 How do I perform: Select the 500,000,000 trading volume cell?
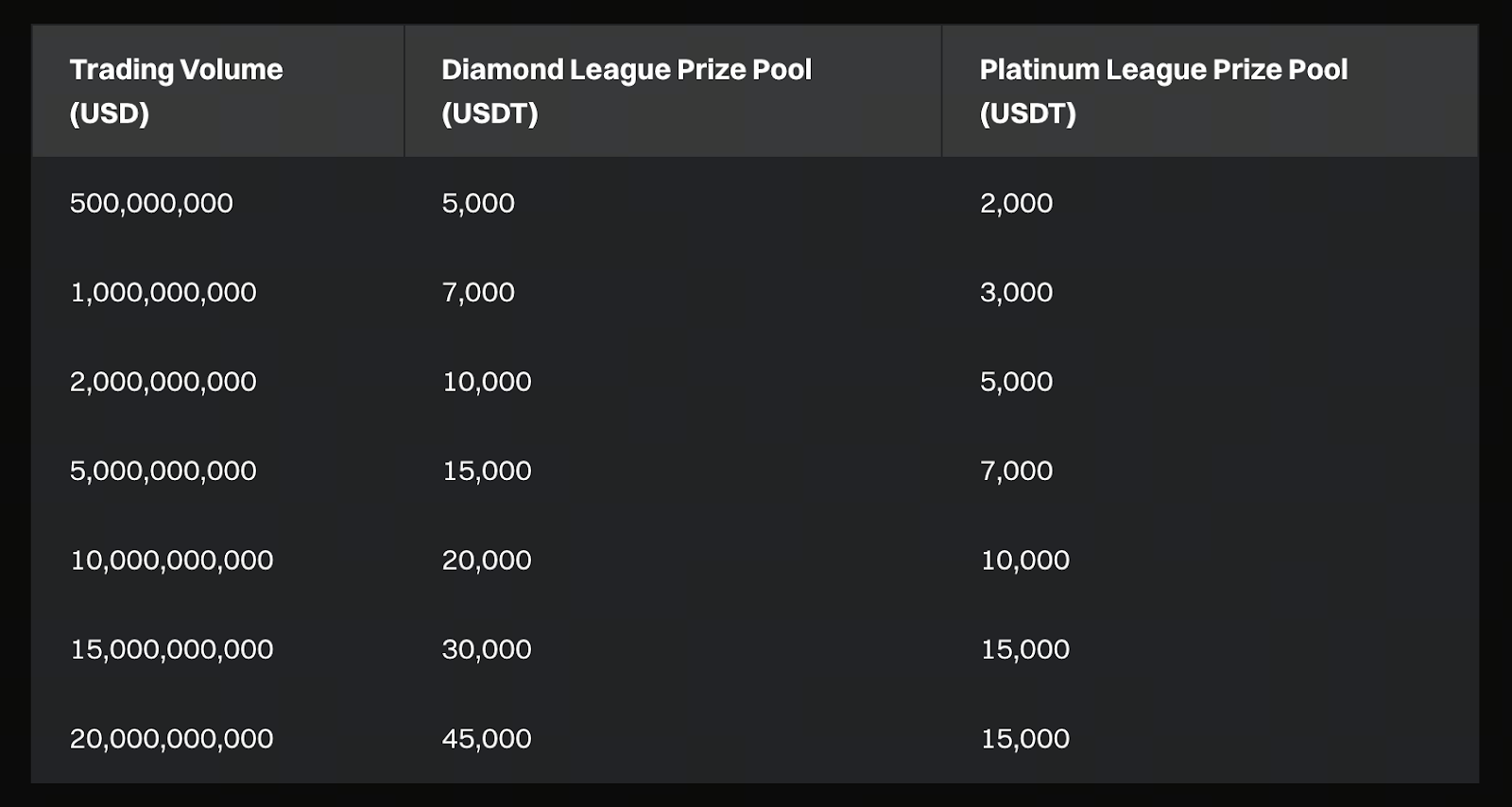pos(151,203)
